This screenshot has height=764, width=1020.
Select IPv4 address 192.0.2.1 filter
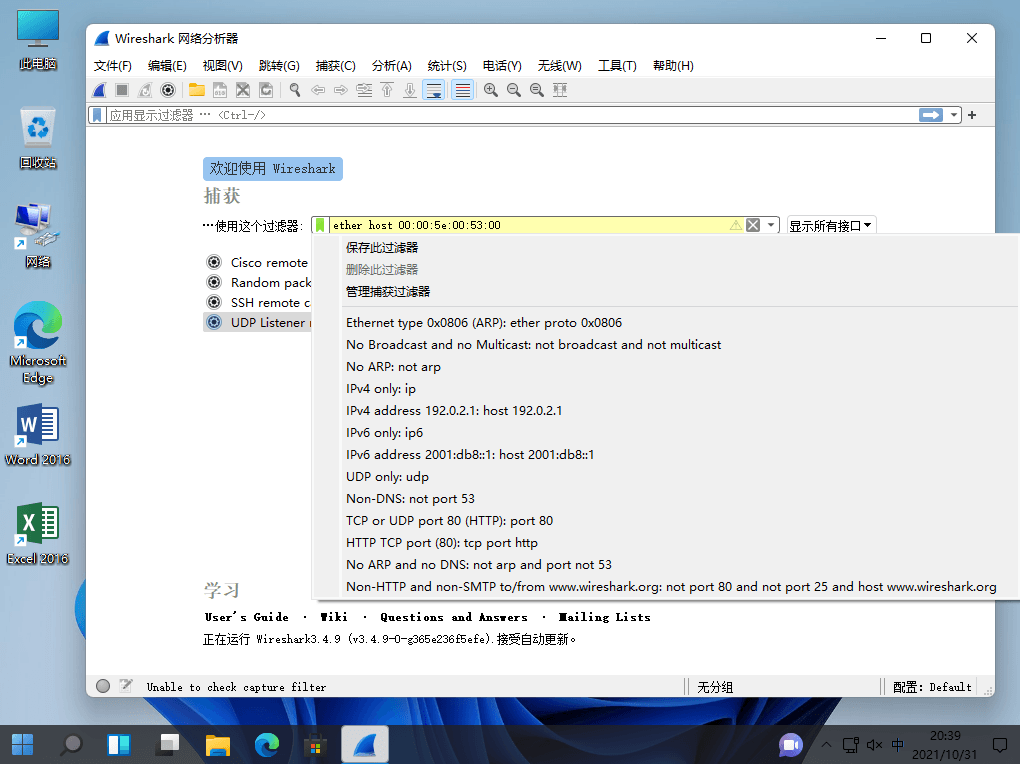[x=665, y=411]
